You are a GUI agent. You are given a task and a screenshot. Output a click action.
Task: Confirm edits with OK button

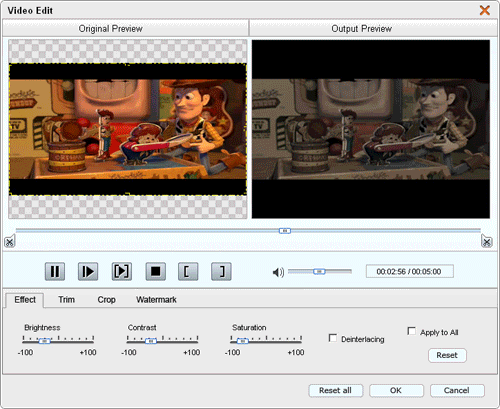(x=396, y=390)
